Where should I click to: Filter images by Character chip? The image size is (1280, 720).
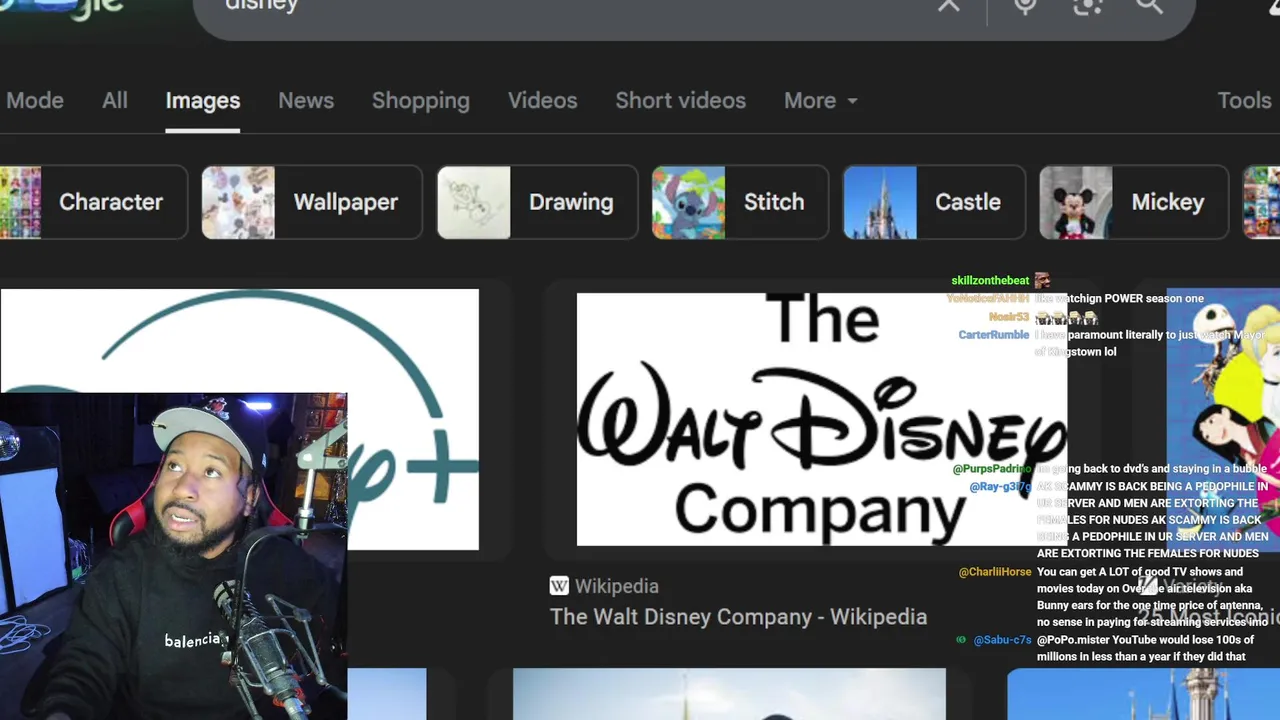[93, 202]
